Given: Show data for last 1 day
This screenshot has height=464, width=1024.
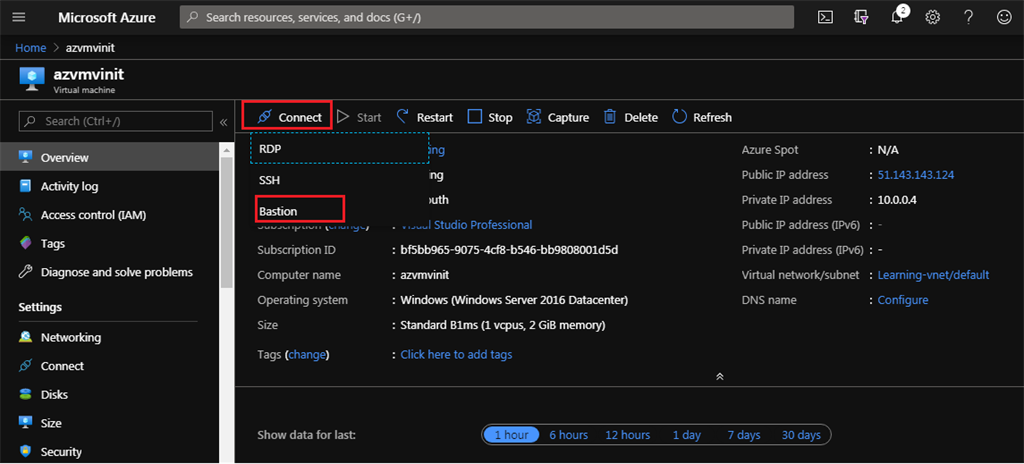Looking at the screenshot, I should click(686, 435).
